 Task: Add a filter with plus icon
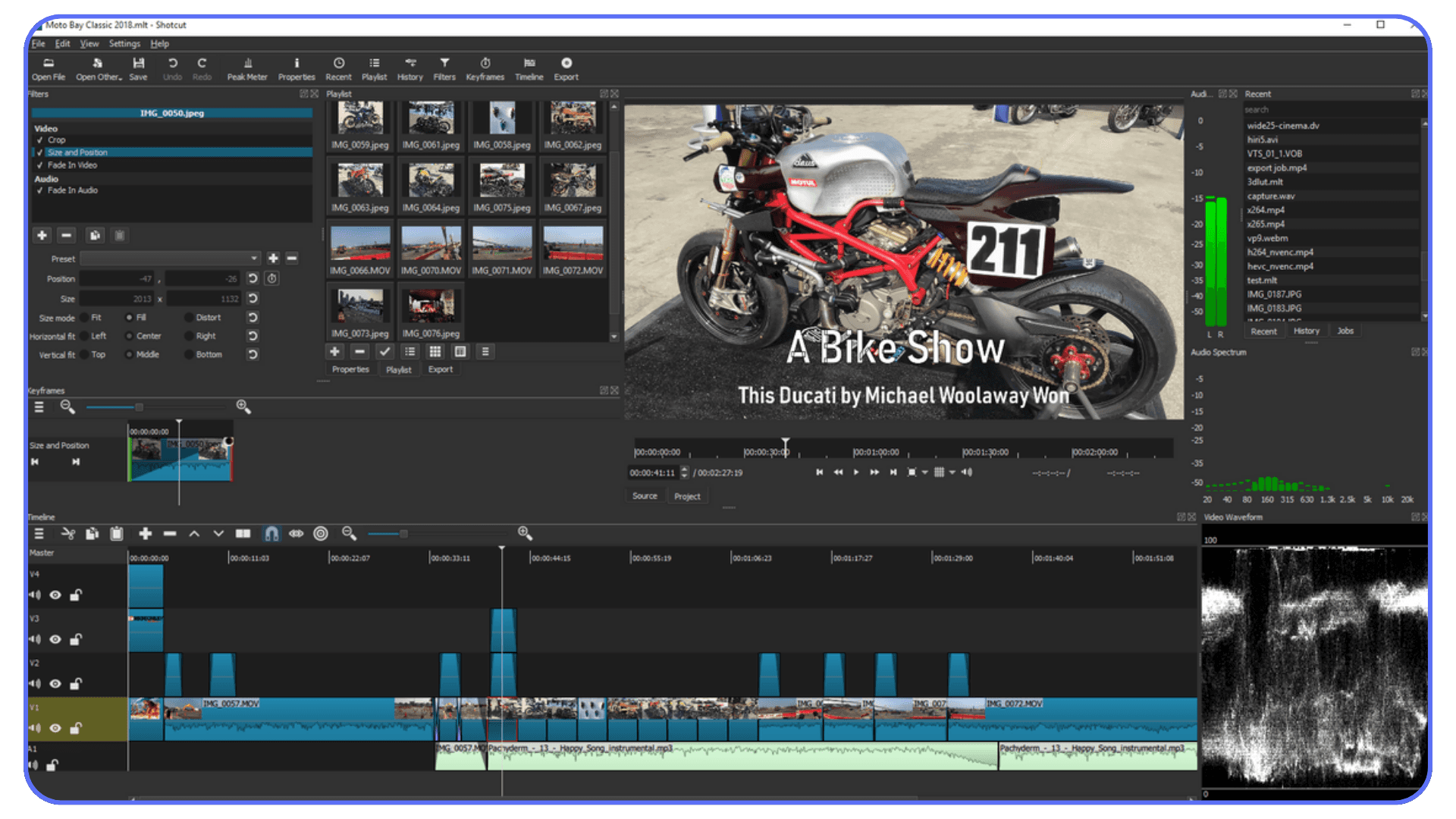click(42, 235)
